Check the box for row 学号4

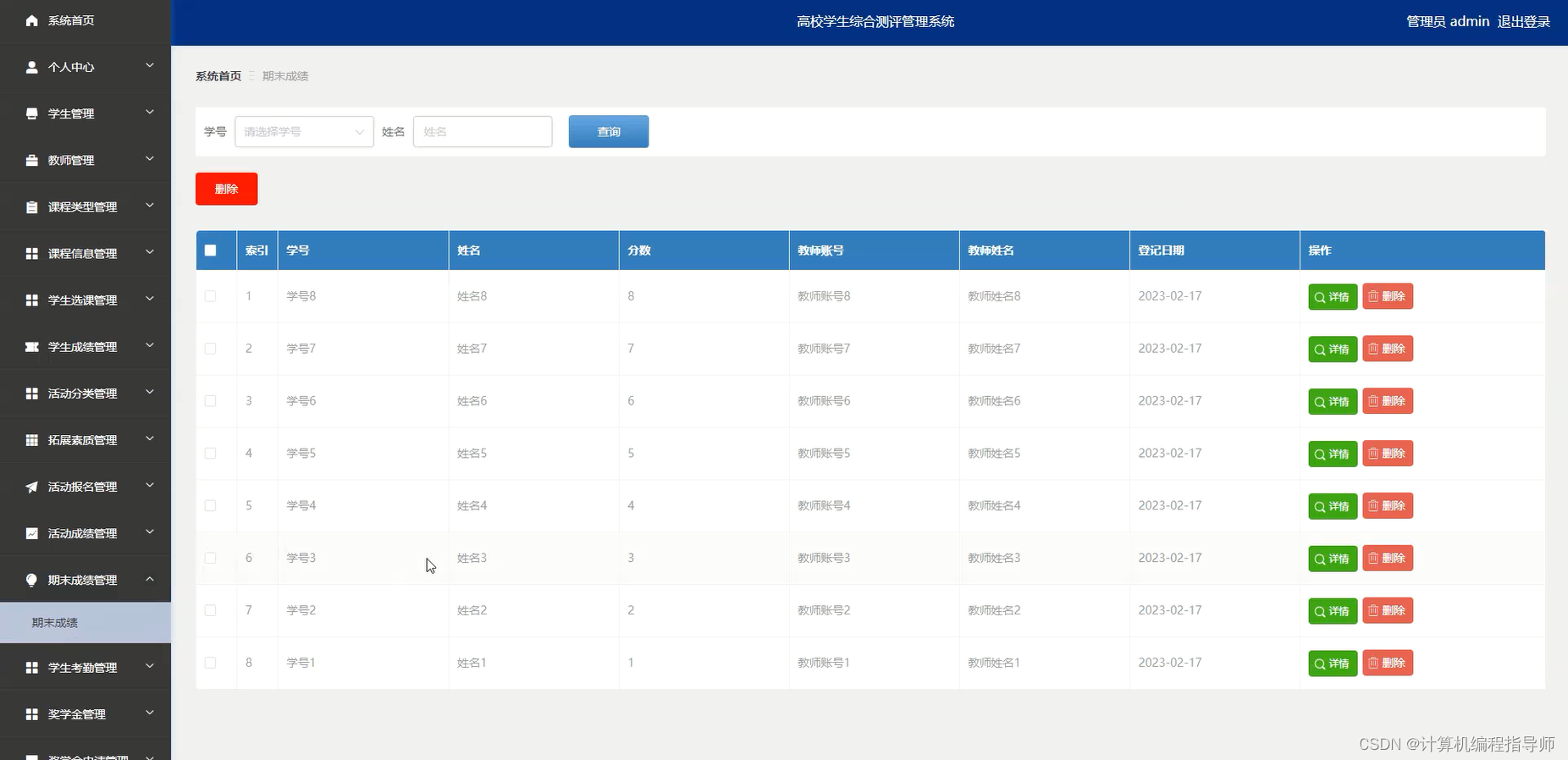pyautogui.click(x=211, y=506)
